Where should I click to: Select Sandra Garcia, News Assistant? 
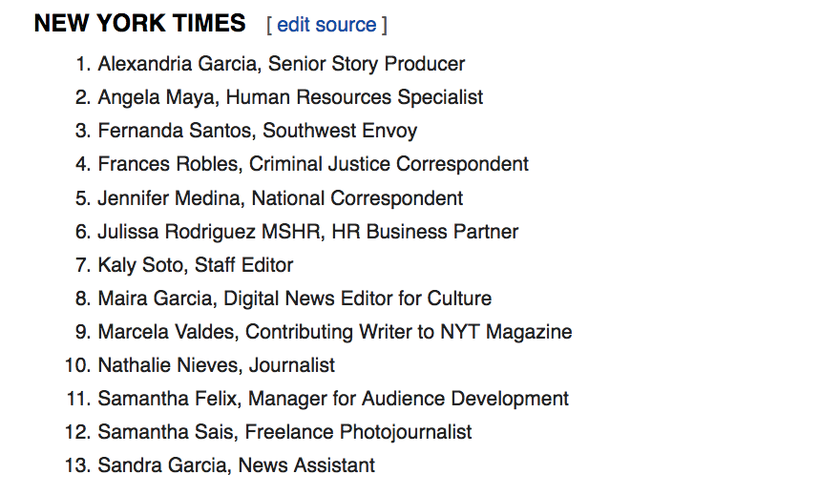(236, 466)
